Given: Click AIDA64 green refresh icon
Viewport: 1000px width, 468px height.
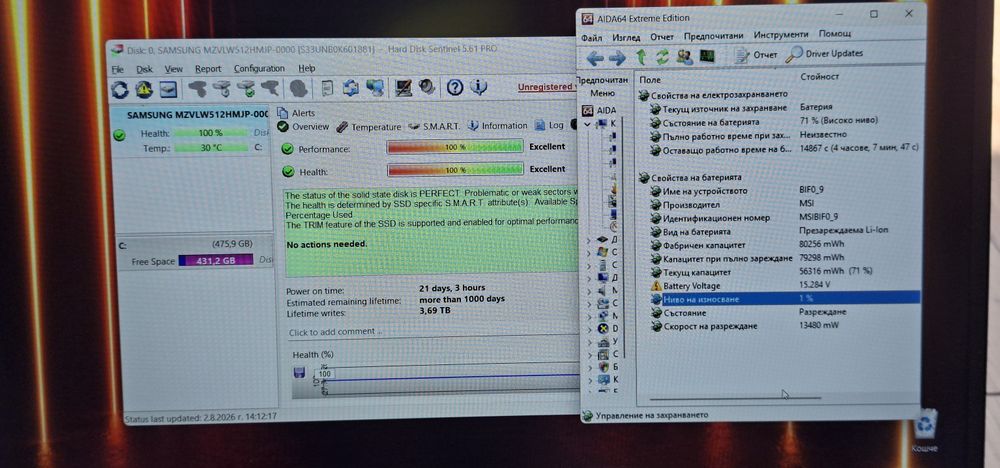Looking at the screenshot, I should [x=663, y=57].
